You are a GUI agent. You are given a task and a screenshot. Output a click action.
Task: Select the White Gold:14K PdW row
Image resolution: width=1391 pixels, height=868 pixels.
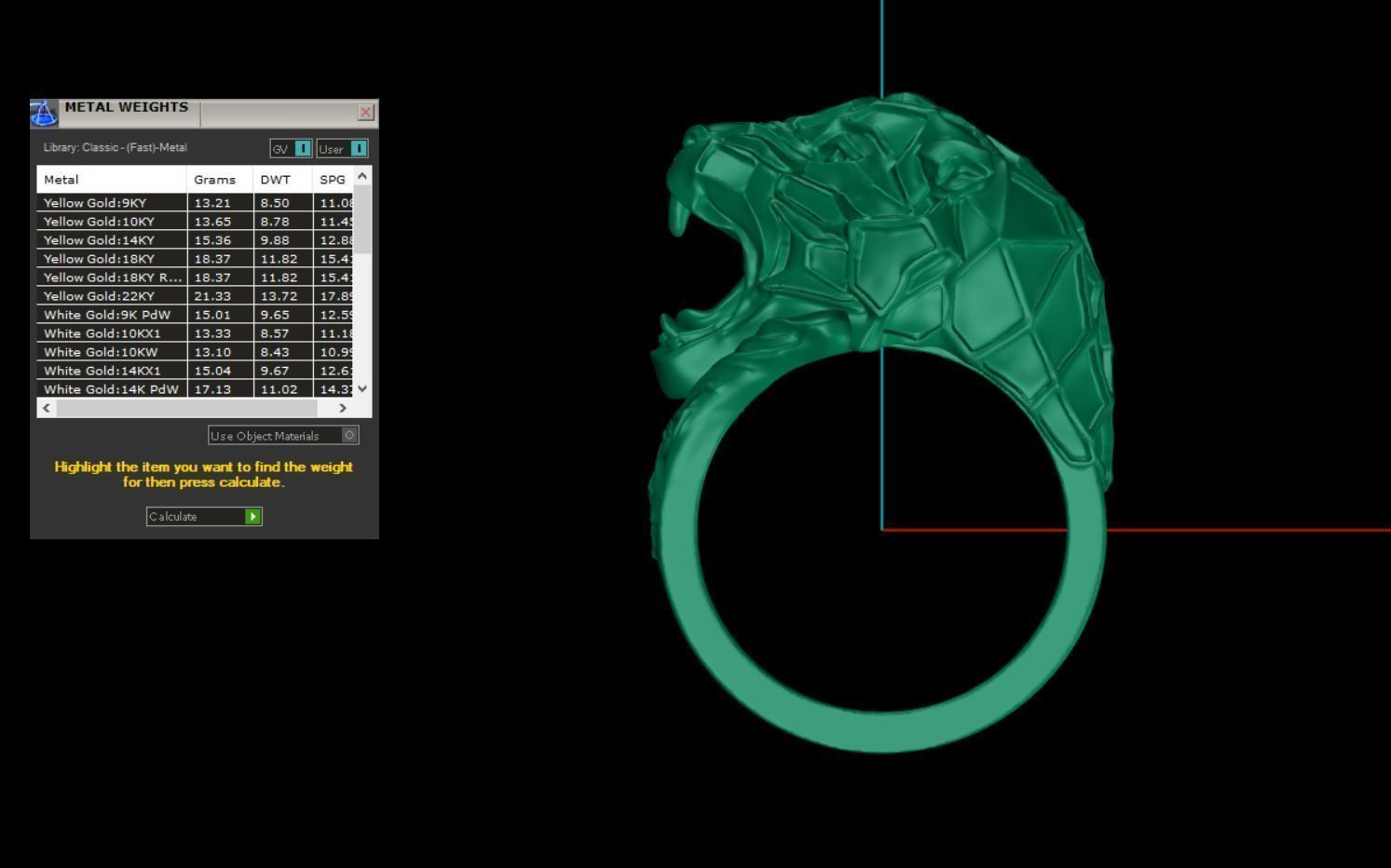[195, 388]
